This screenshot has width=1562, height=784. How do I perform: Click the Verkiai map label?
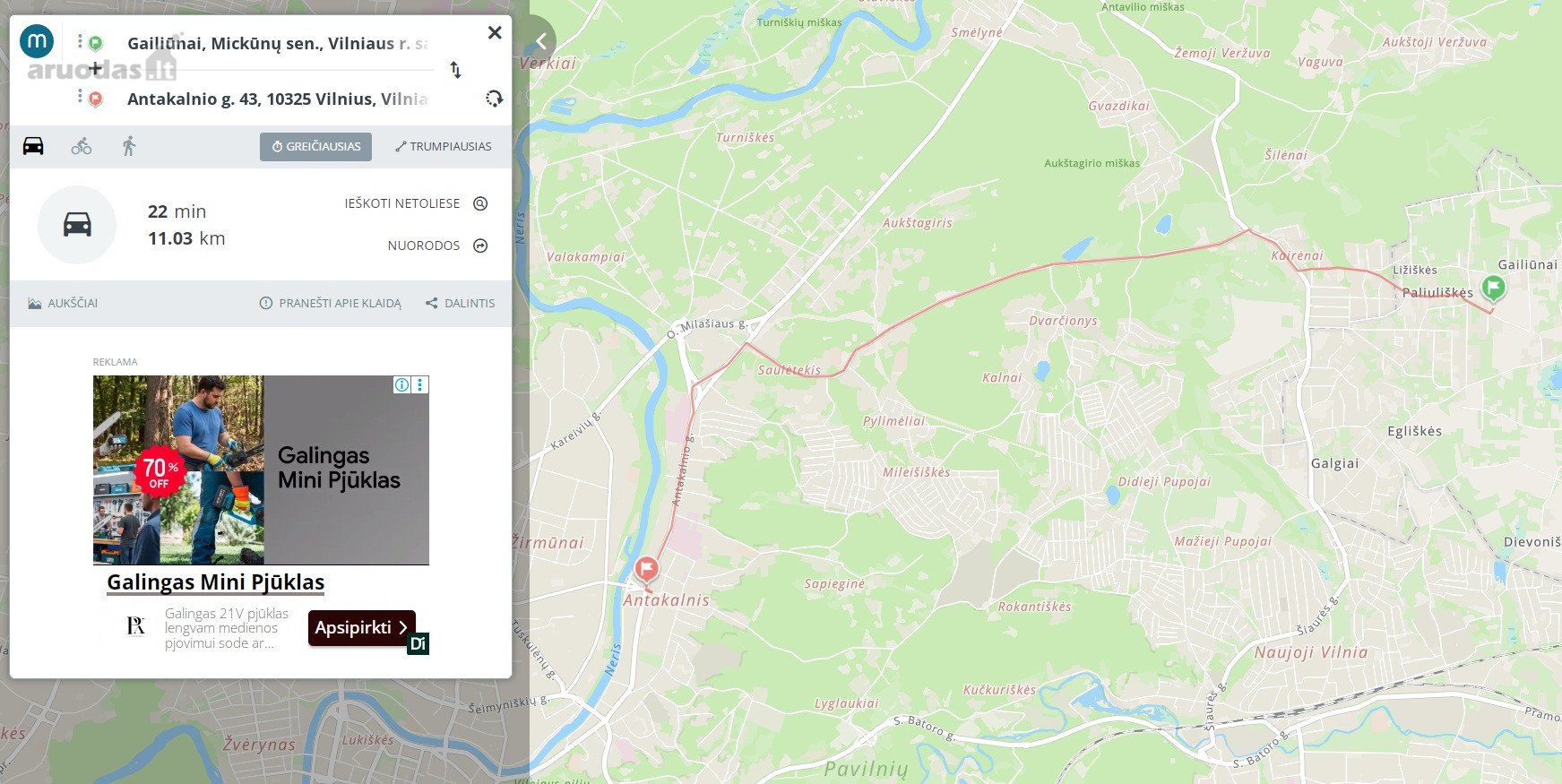pos(548,64)
